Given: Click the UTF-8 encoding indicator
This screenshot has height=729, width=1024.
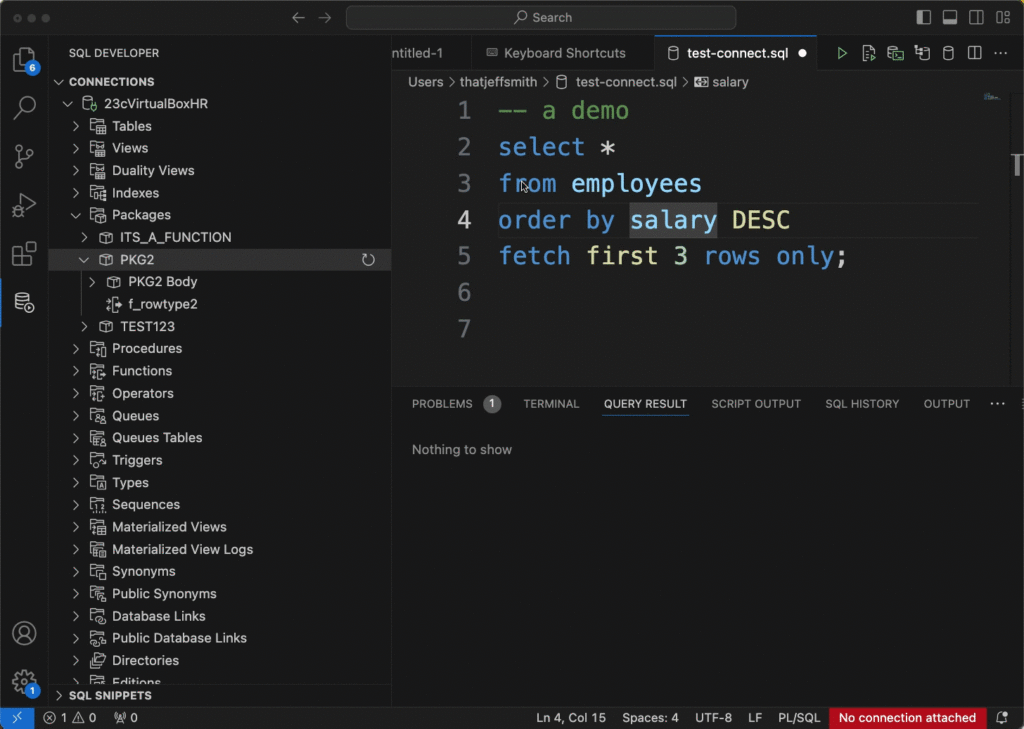Looking at the screenshot, I should 713,718.
